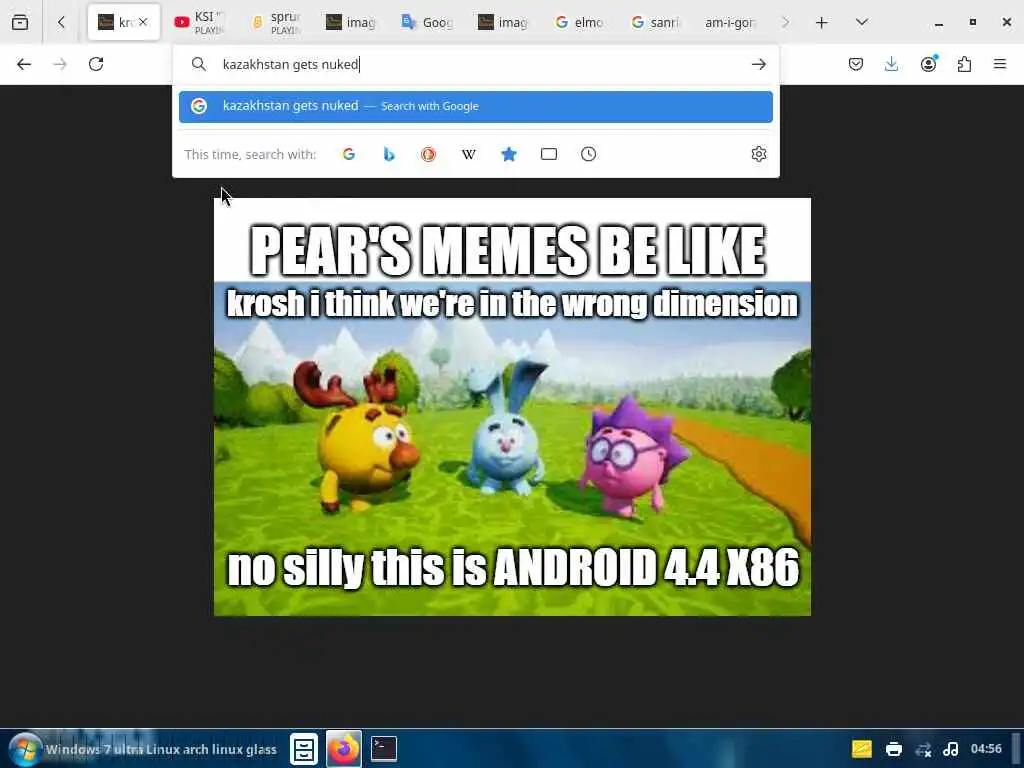Click the 04:56 taskbar clock
The width and height of the screenshot is (1024, 768).
pyautogui.click(x=986, y=749)
